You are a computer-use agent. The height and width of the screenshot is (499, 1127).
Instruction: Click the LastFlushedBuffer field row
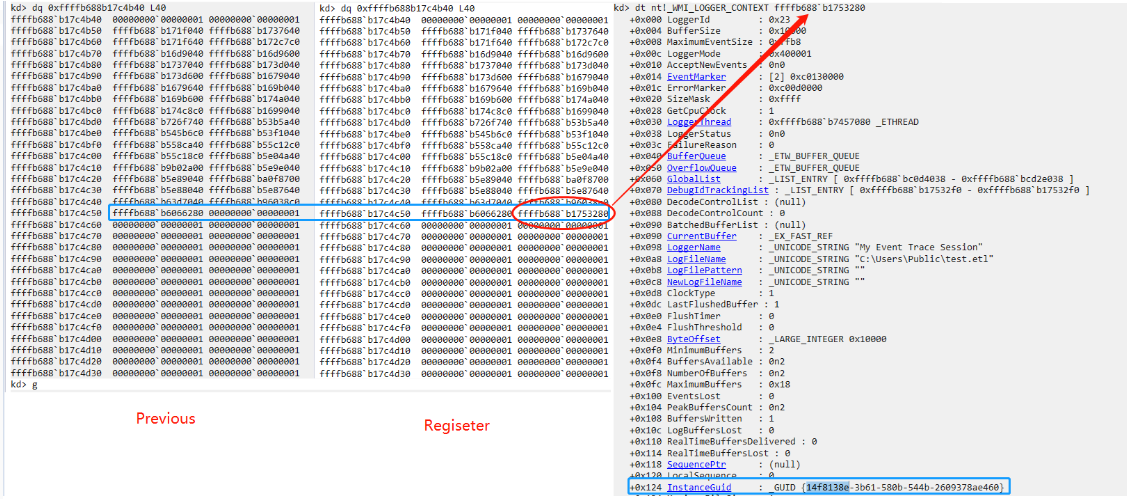pyautogui.click(x=704, y=305)
